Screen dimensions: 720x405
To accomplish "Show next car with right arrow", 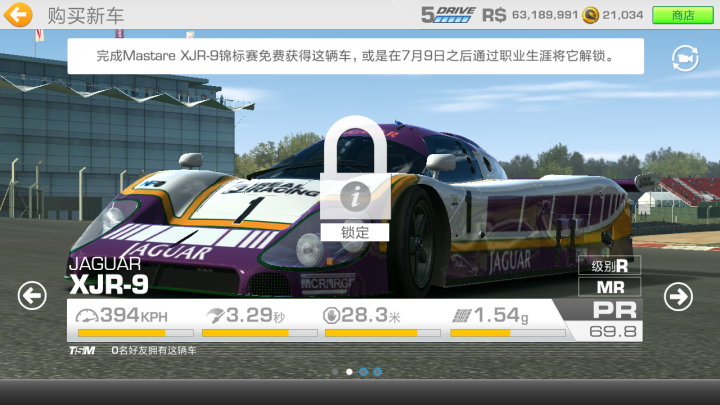I will point(678,297).
